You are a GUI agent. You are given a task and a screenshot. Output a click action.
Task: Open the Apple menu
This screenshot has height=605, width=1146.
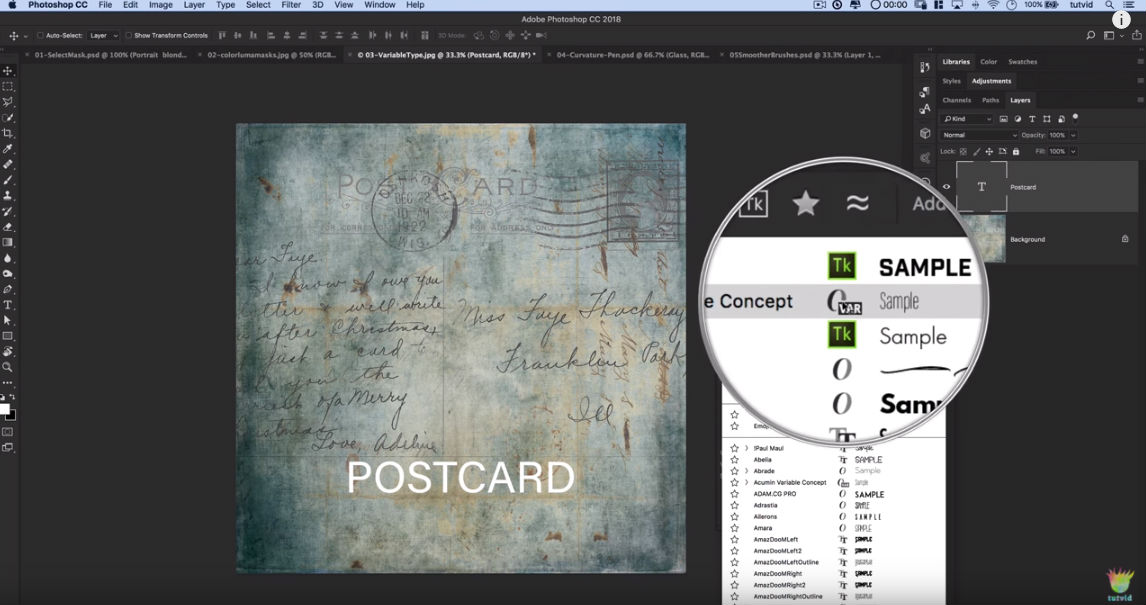(x=12, y=5)
